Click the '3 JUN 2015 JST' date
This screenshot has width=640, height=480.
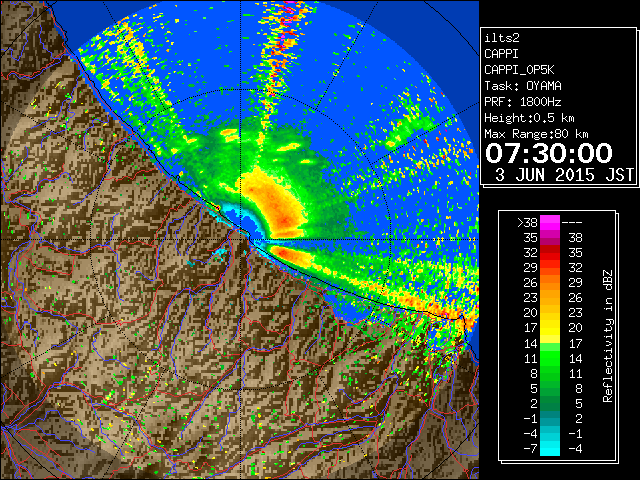(564, 175)
